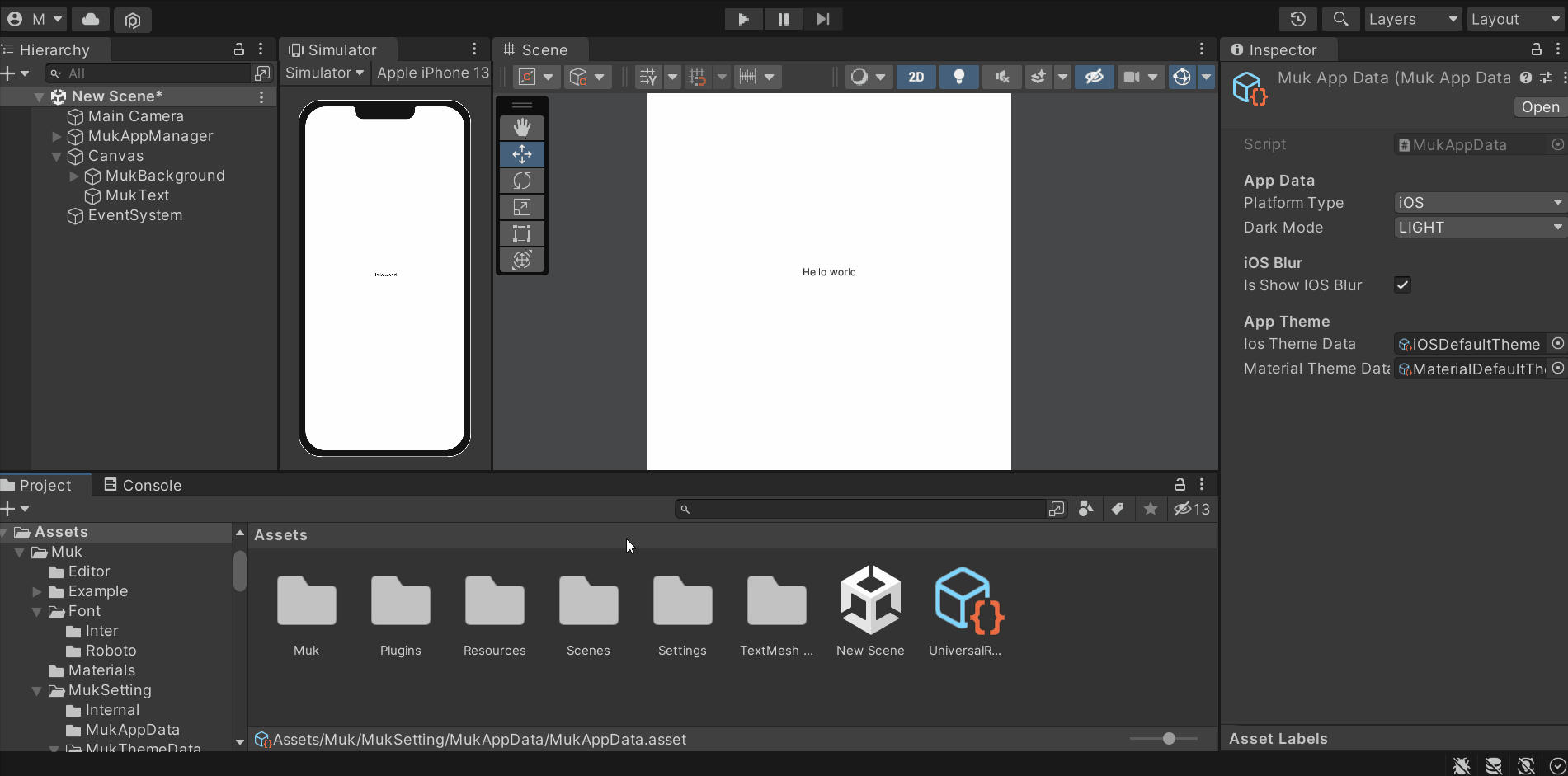Screen dimensions: 1568x776
Task: Click the Open button in Inspector
Action: tap(1540, 107)
